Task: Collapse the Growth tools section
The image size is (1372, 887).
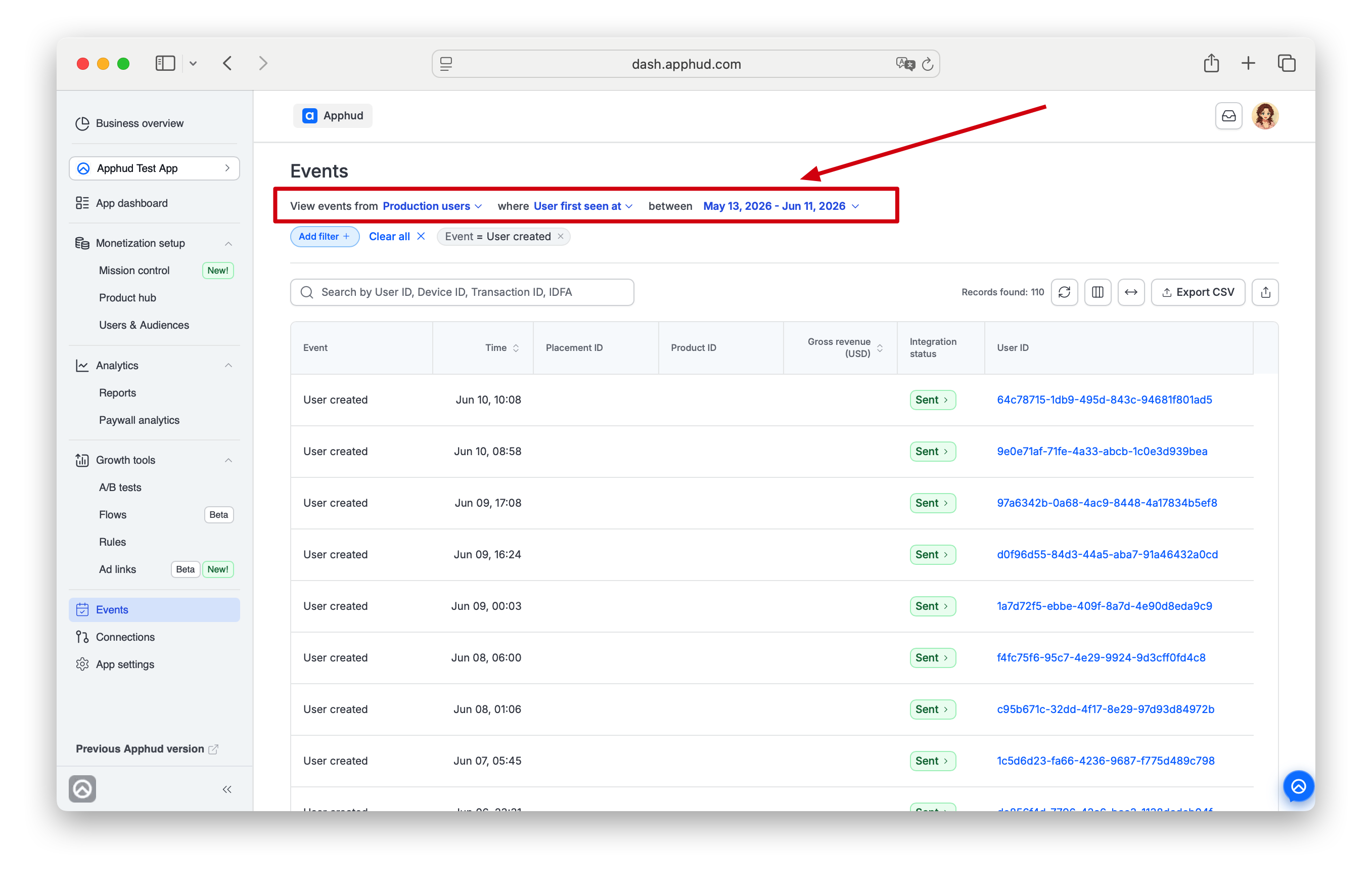Action: tap(228, 460)
